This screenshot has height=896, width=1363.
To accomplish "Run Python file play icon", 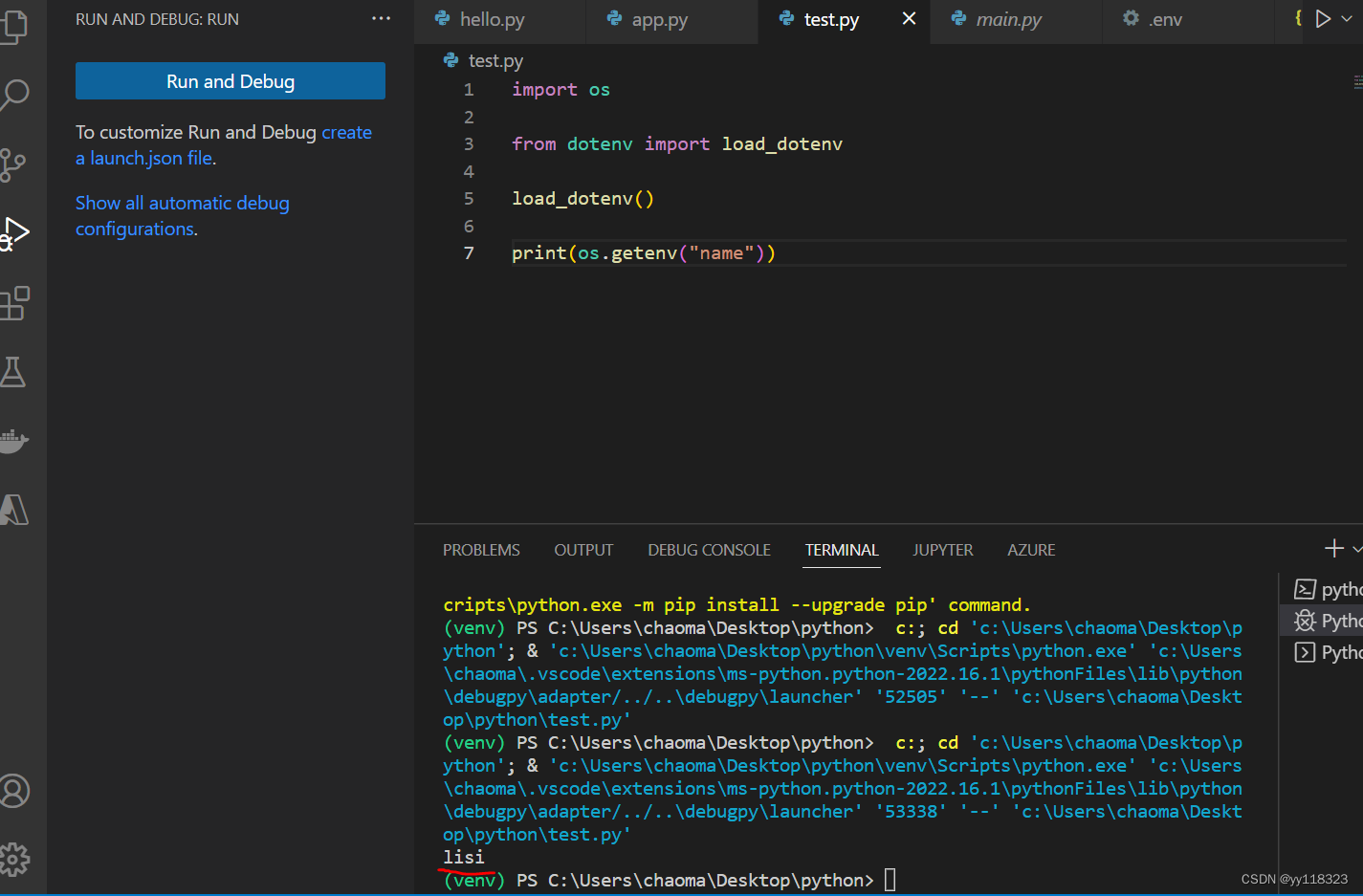I will [x=1323, y=19].
